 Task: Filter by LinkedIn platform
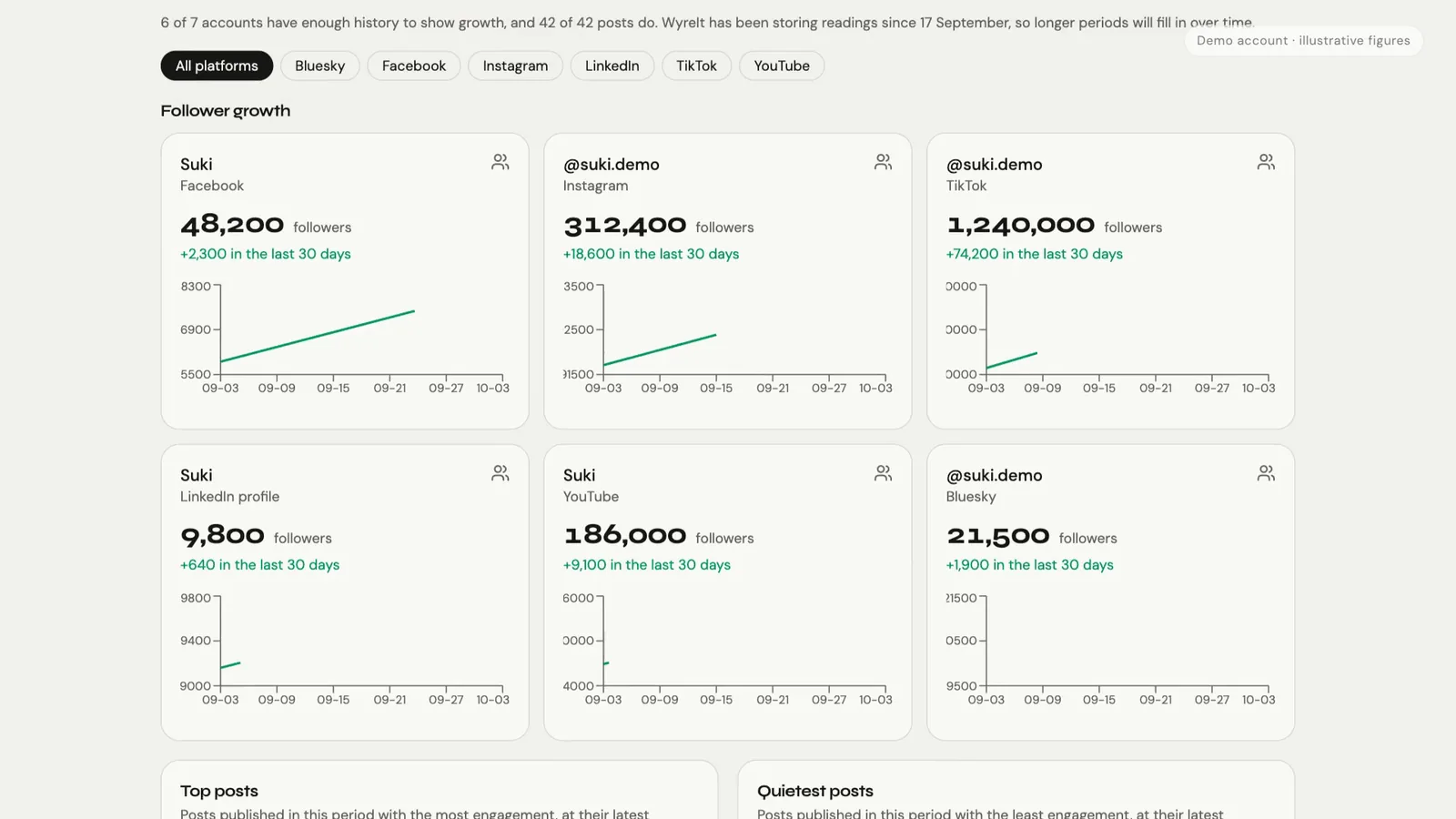tap(612, 66)
